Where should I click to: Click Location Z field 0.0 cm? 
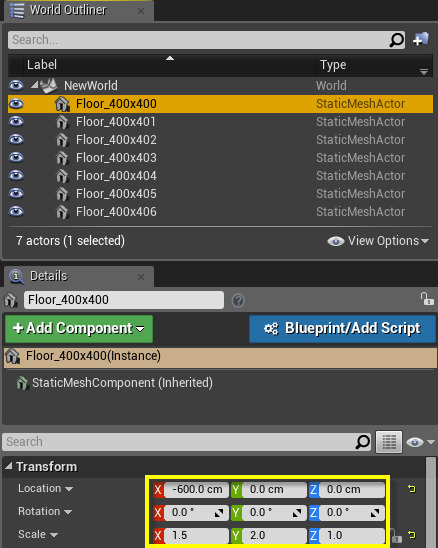(352, 490)
